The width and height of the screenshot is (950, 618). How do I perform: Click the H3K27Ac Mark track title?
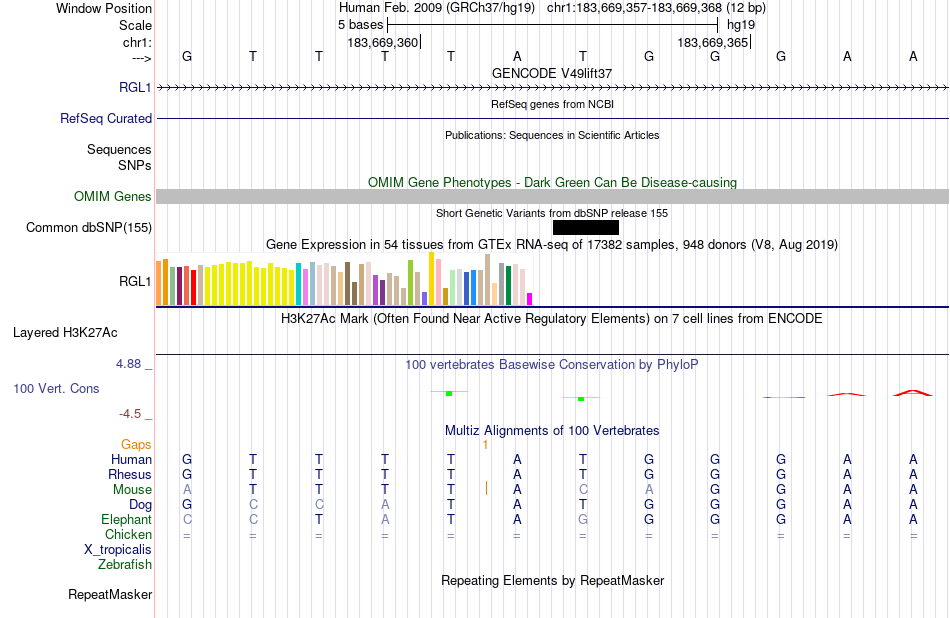[552, 319]
